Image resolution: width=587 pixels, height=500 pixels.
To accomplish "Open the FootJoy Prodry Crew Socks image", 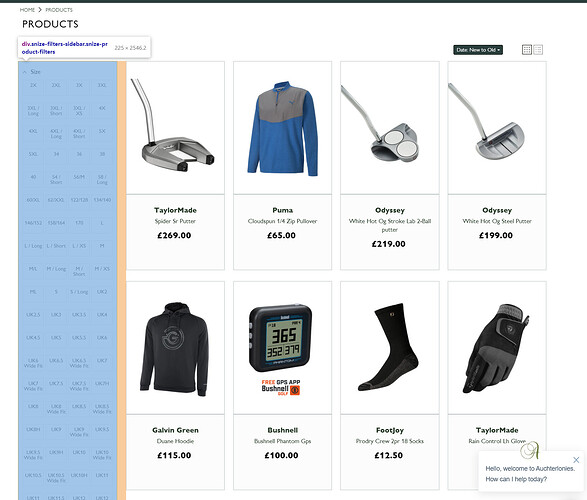I will 390,348.
